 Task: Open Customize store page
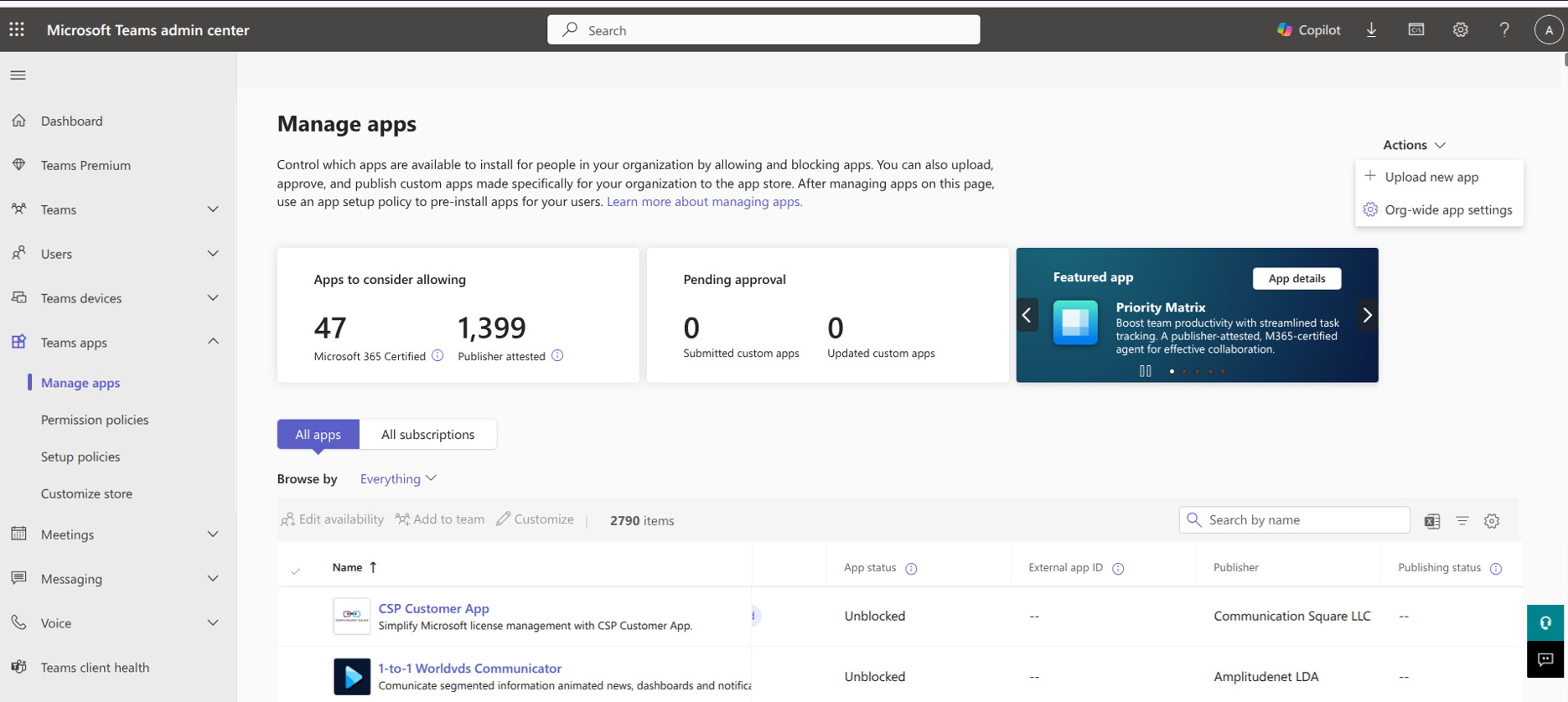point(86,493)
